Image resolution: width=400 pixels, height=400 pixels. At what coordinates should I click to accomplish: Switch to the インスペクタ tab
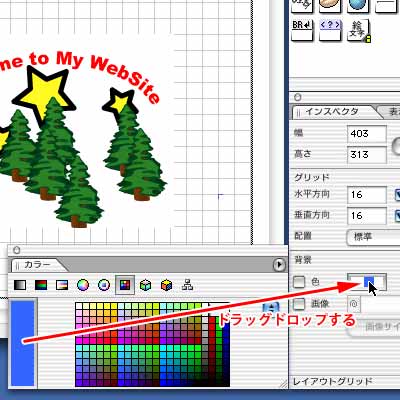click(x=333, y=111)
